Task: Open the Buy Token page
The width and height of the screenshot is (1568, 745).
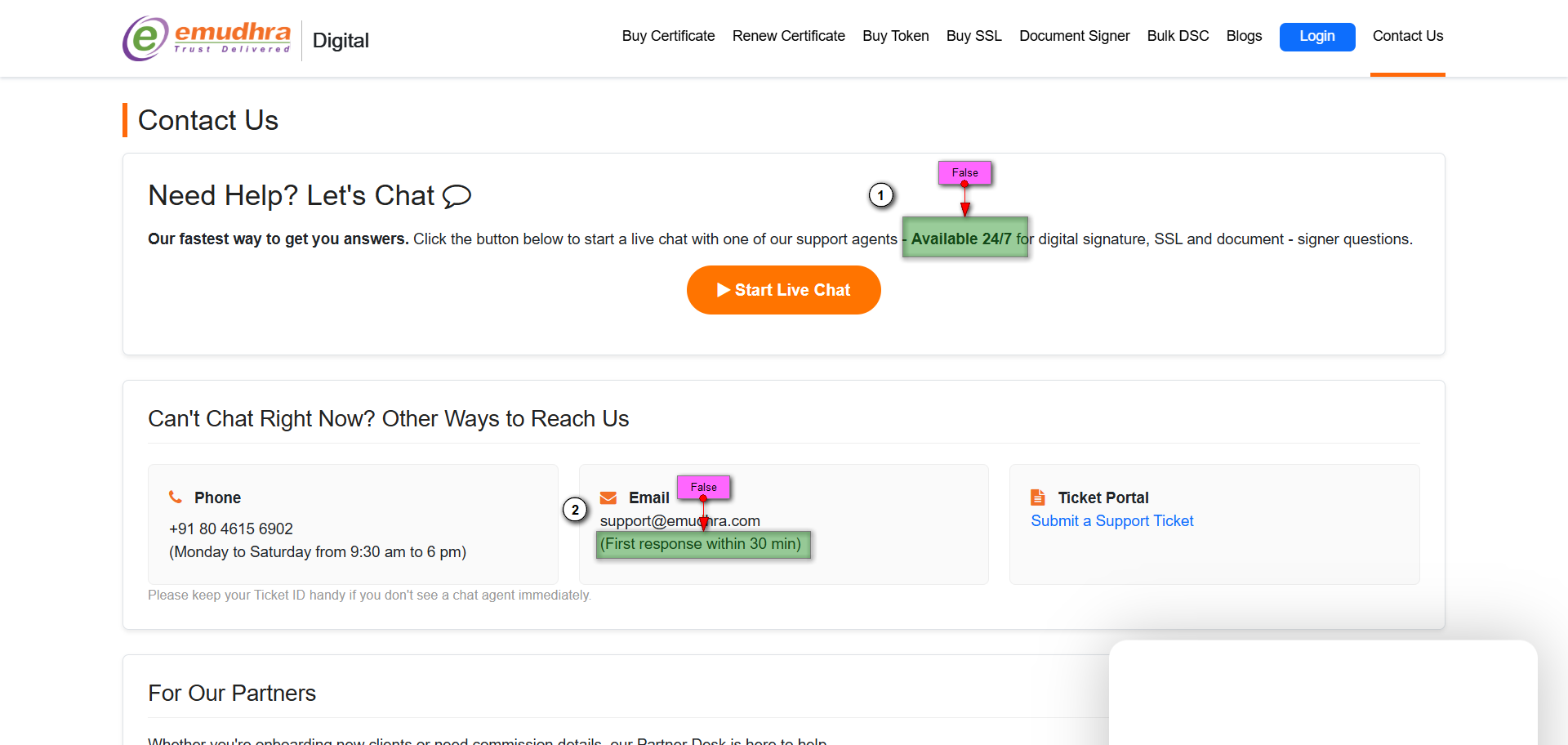Action: click(x=895, y=36)
